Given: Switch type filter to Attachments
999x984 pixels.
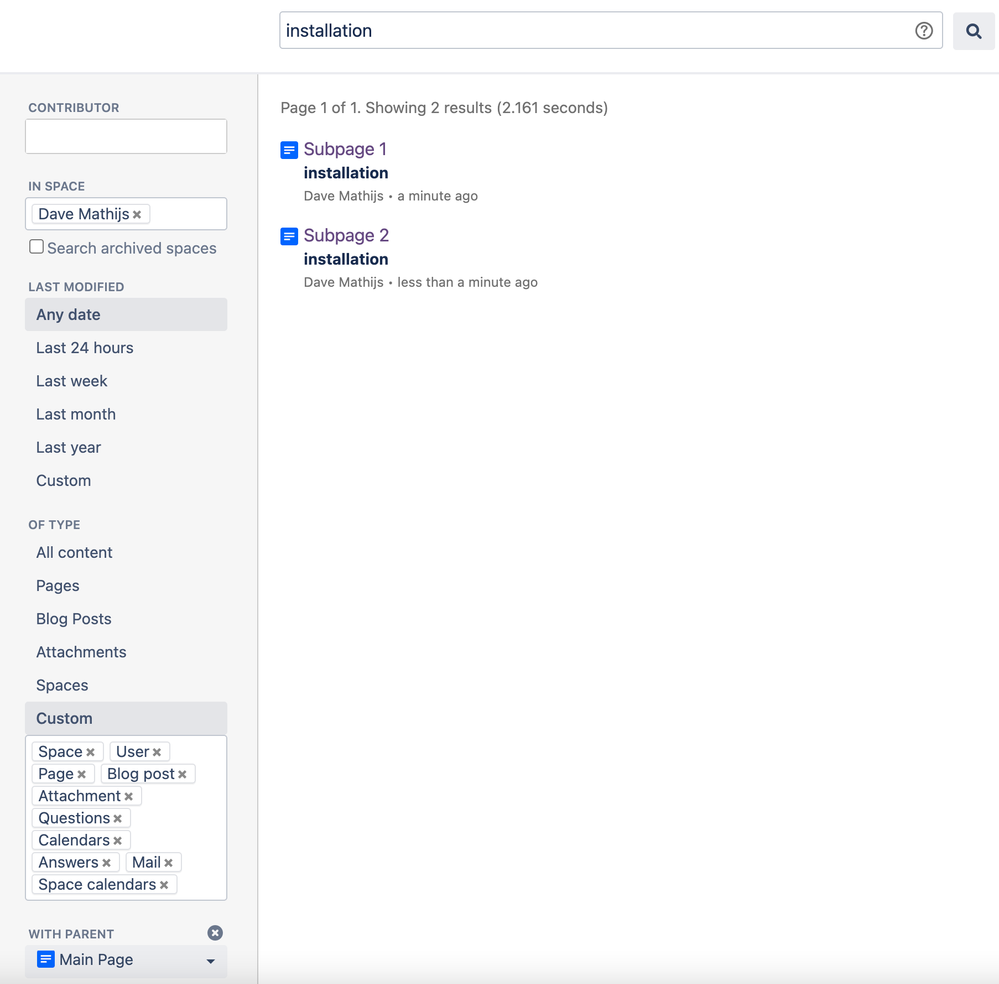Looking at the screenshot, I should 81,651.
